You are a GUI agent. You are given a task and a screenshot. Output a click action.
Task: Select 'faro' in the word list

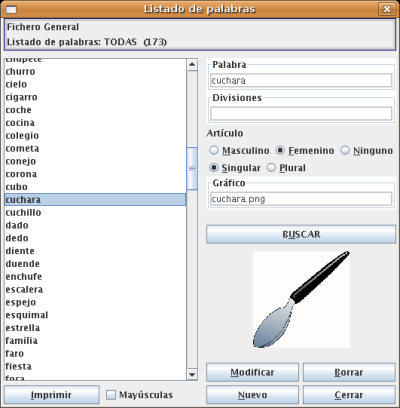pyautogui.click(x=95, y=353)
